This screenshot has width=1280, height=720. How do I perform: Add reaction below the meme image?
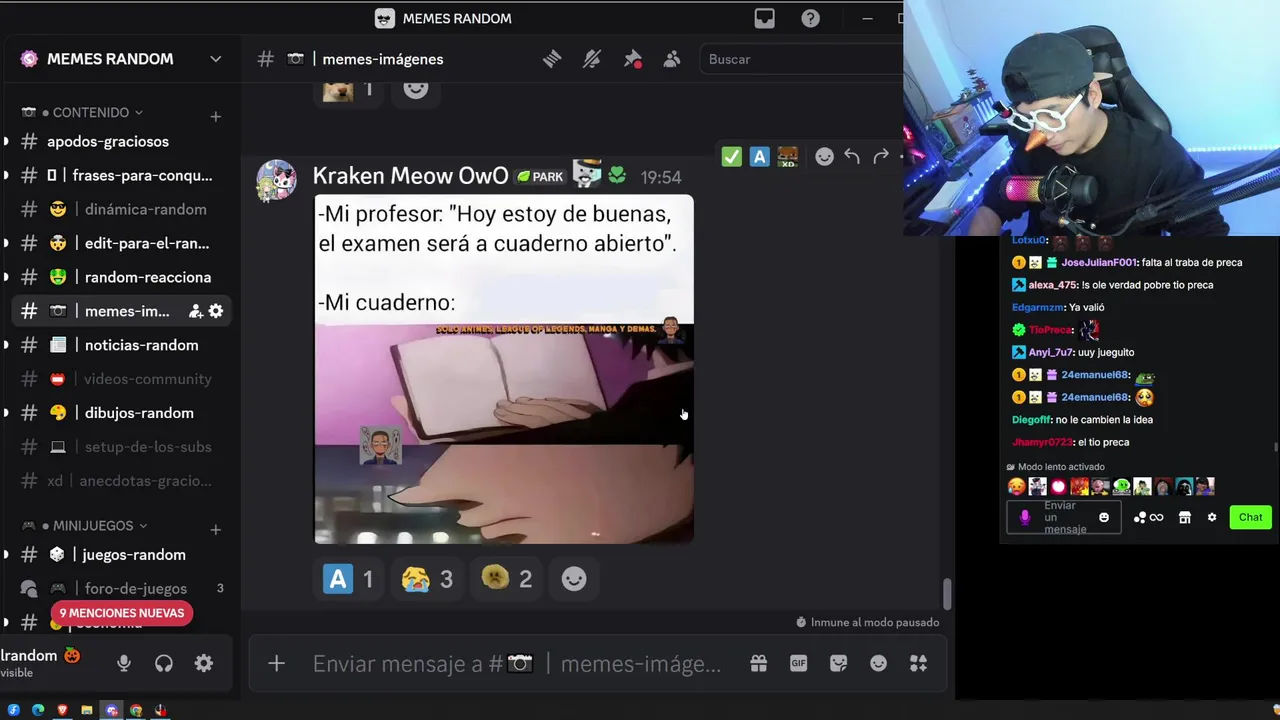(574, 579)
